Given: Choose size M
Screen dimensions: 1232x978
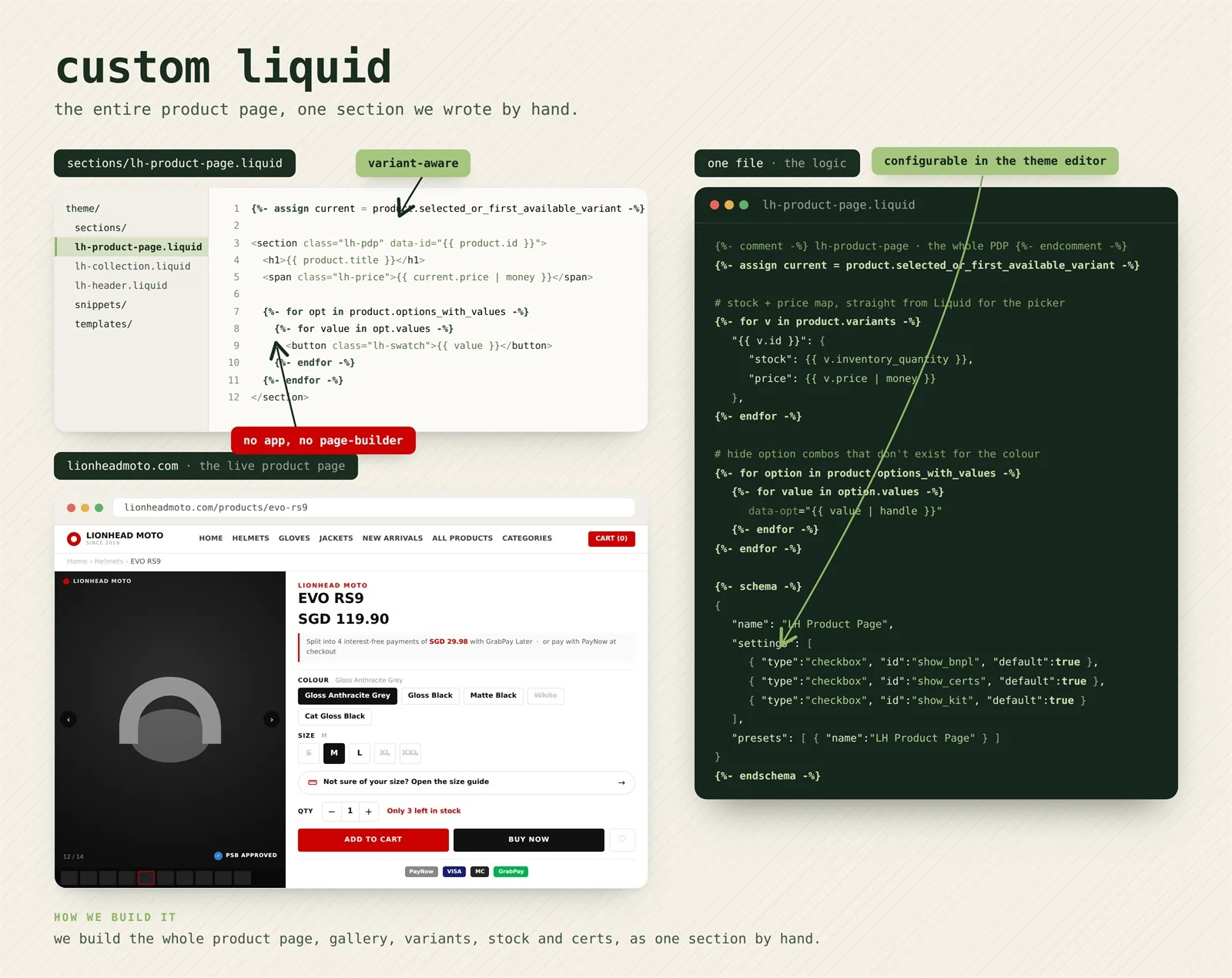Looking at the screenshot, I should click(x=334, y=753).
